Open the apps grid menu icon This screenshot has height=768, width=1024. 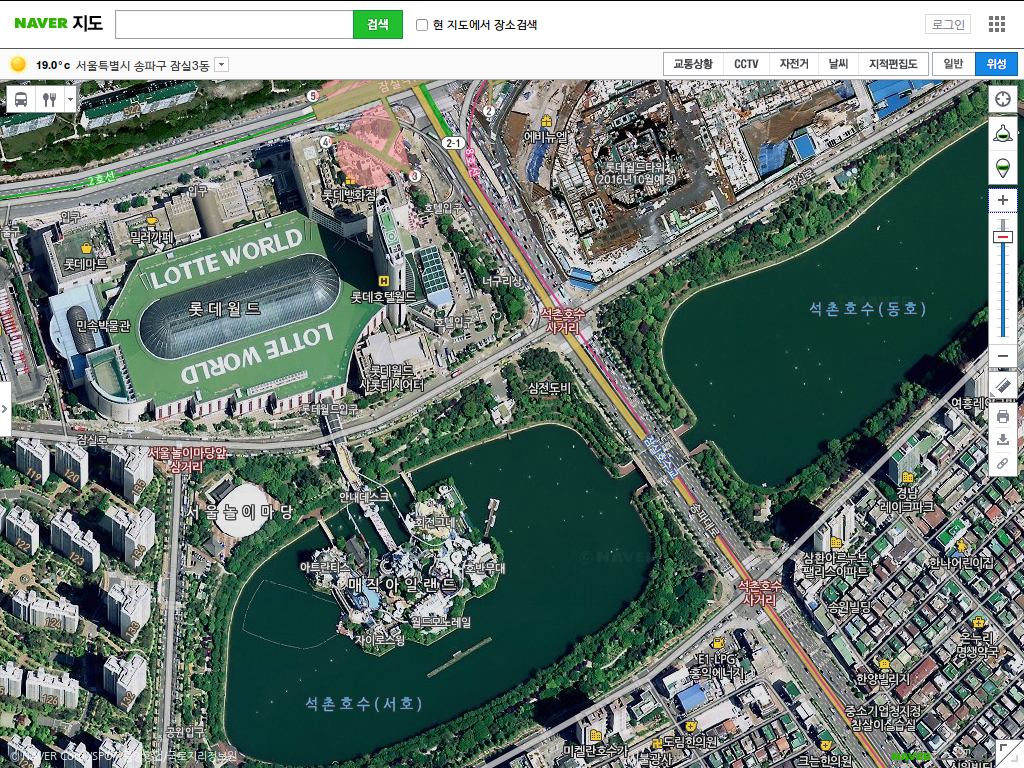tap(997, 24)
